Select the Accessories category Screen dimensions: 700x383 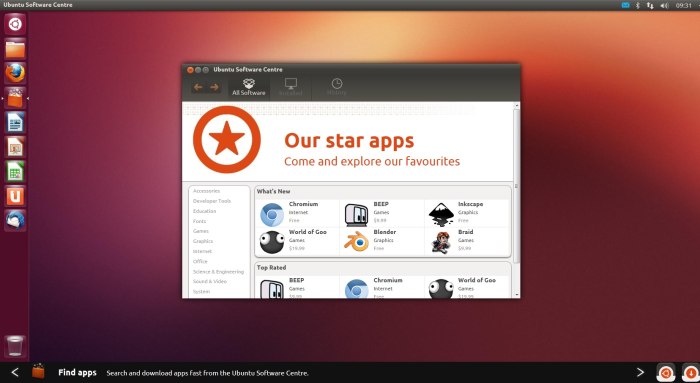(206, 191)
